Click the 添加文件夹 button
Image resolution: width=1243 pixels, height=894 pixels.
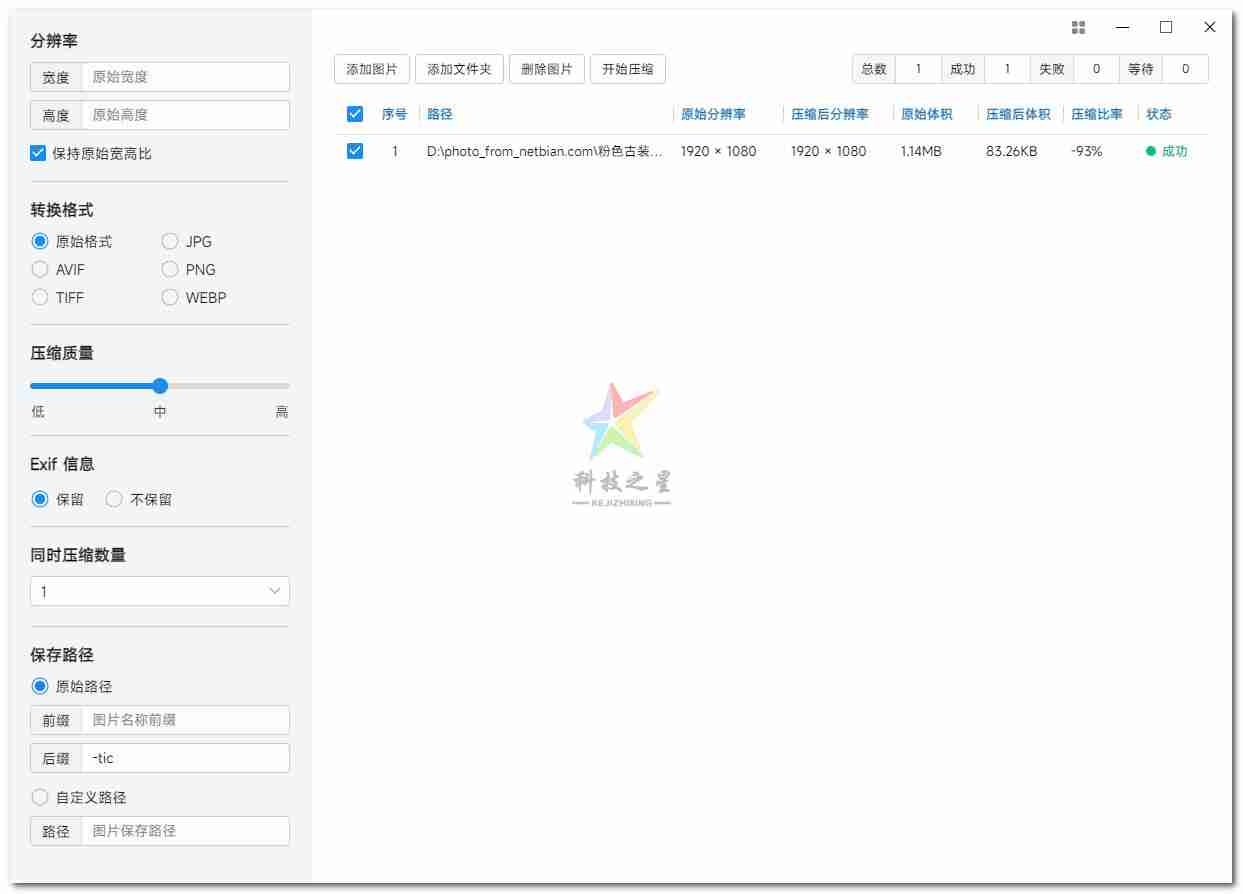pos(459,69)
